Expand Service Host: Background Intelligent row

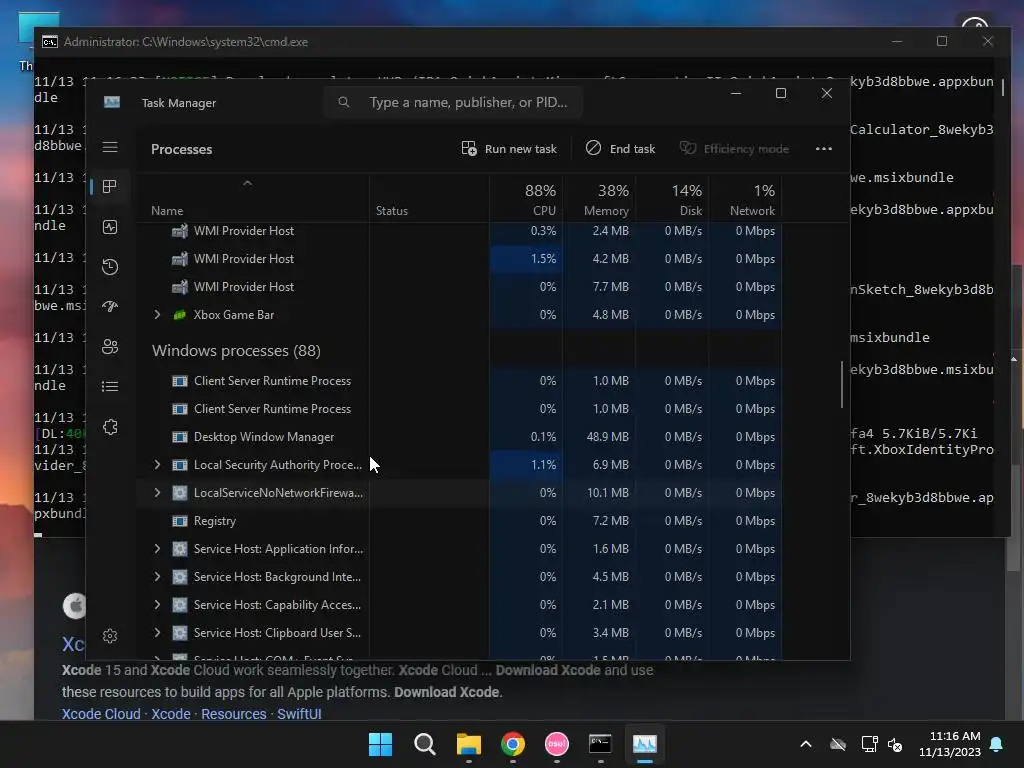157,577
